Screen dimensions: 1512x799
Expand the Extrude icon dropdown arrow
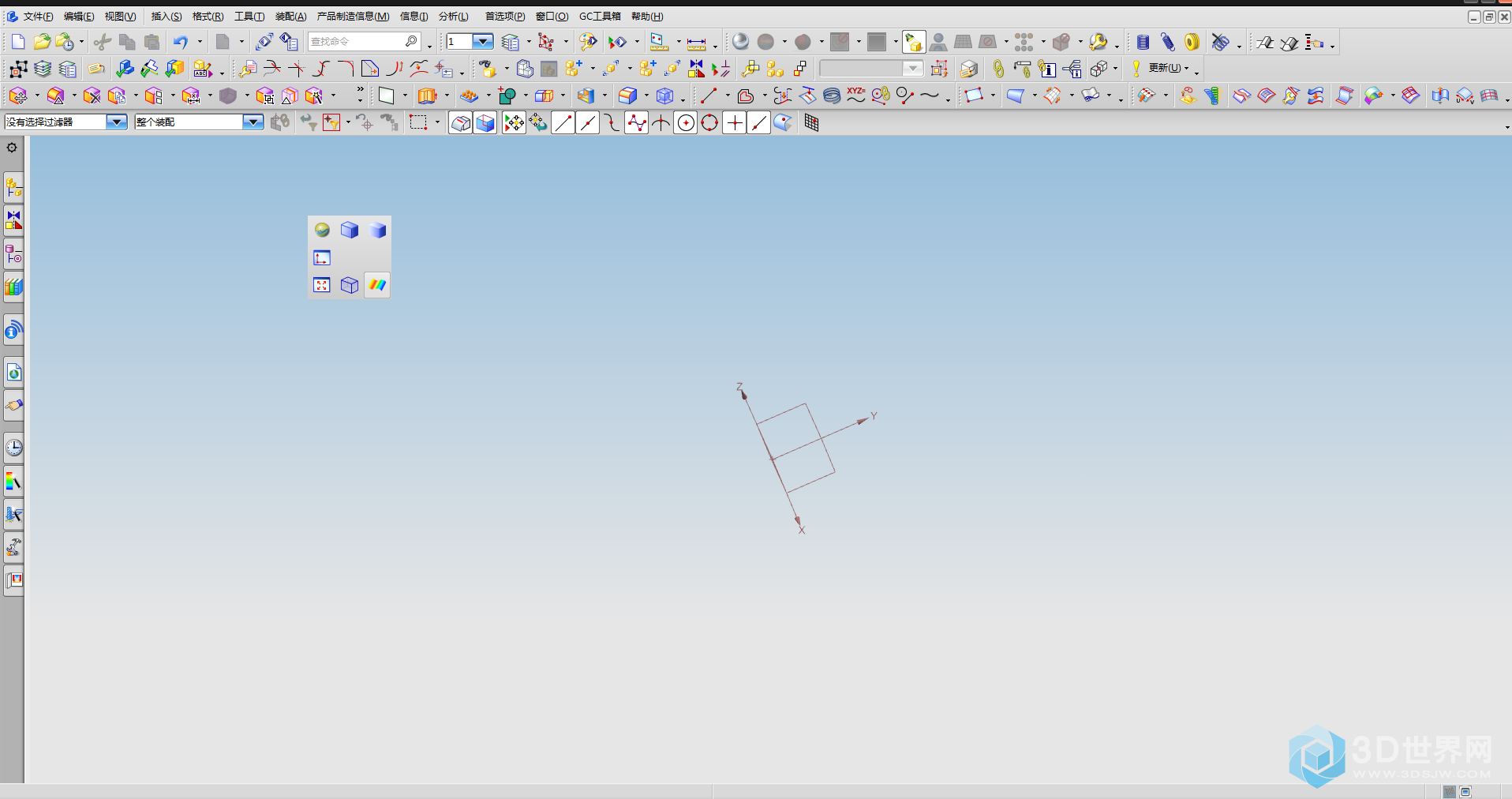click(447, 96)
